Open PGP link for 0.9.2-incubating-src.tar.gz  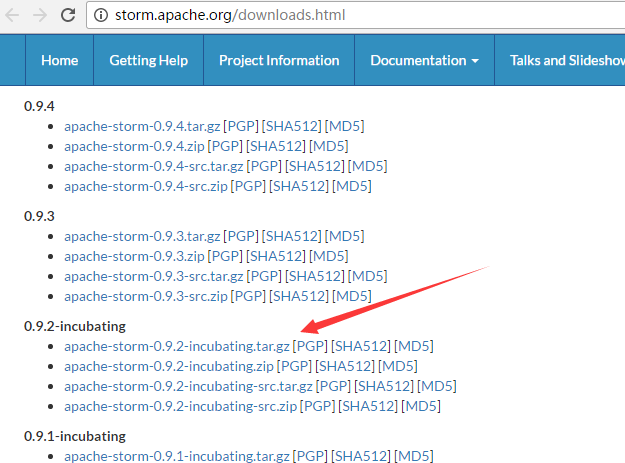tap(333, 386)
